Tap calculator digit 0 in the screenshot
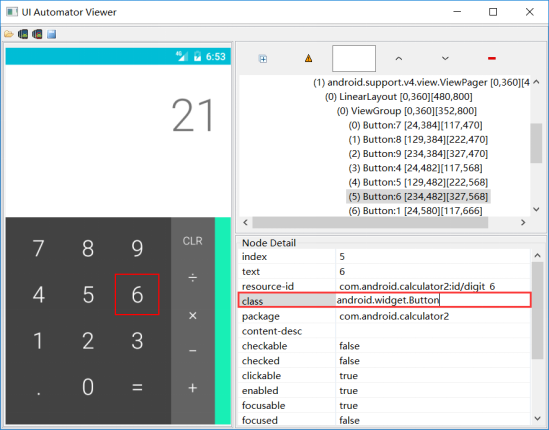Viewport: 549px width, 430px height. pyautogui.click(x=88, y=387)
